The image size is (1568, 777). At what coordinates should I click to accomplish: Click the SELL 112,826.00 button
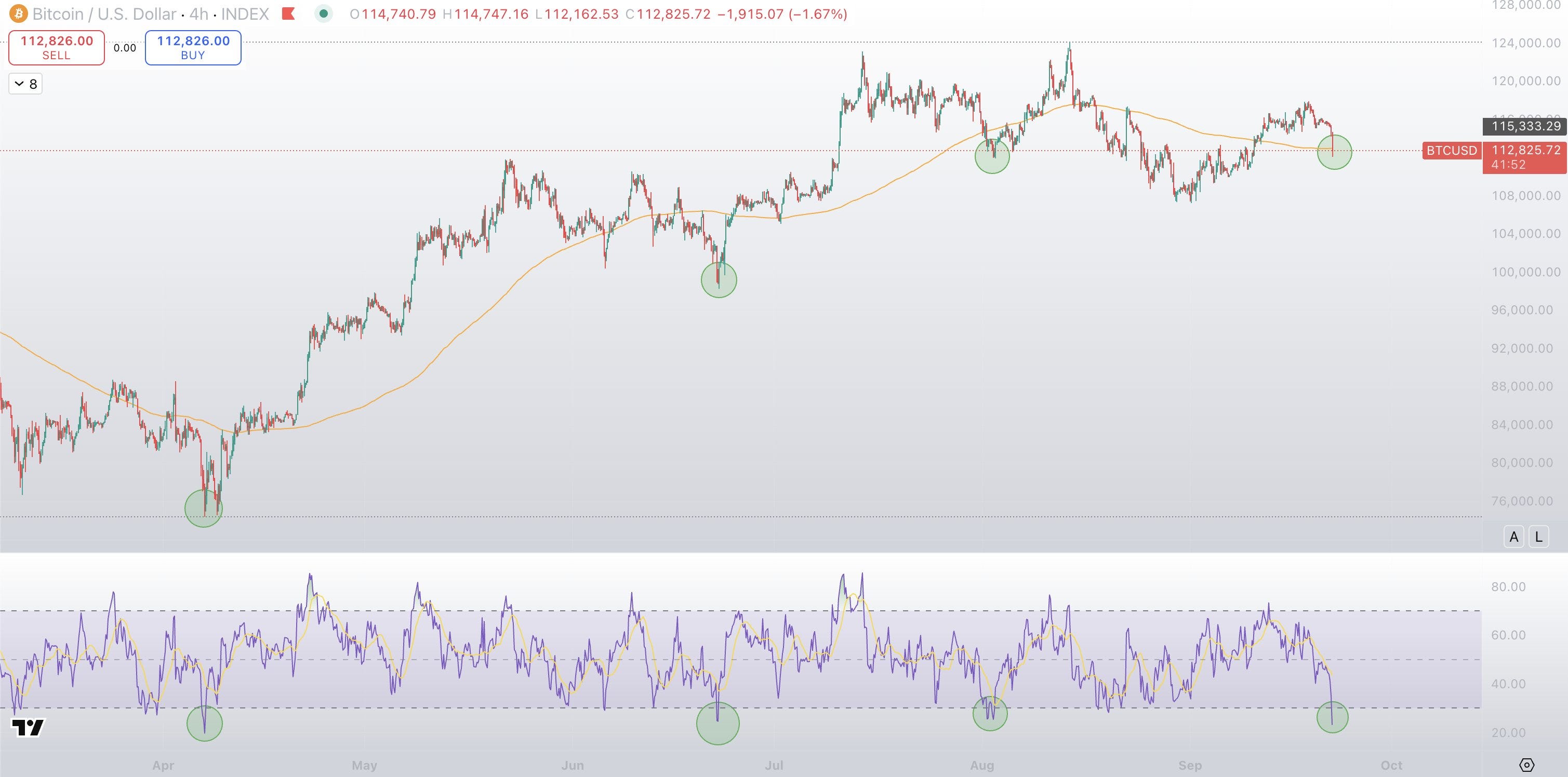pos(57,47)
